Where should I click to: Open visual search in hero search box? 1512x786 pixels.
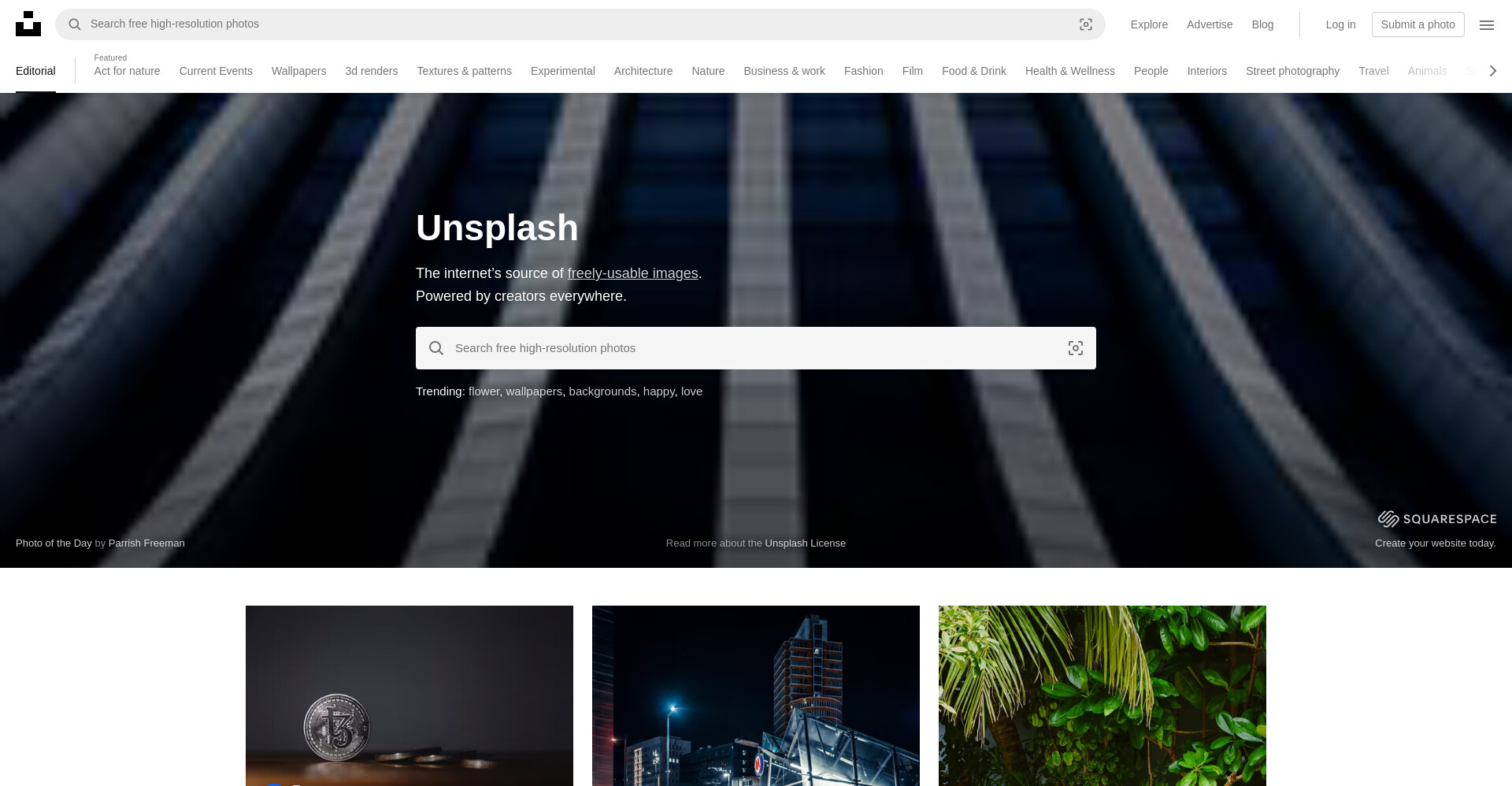1076,348
